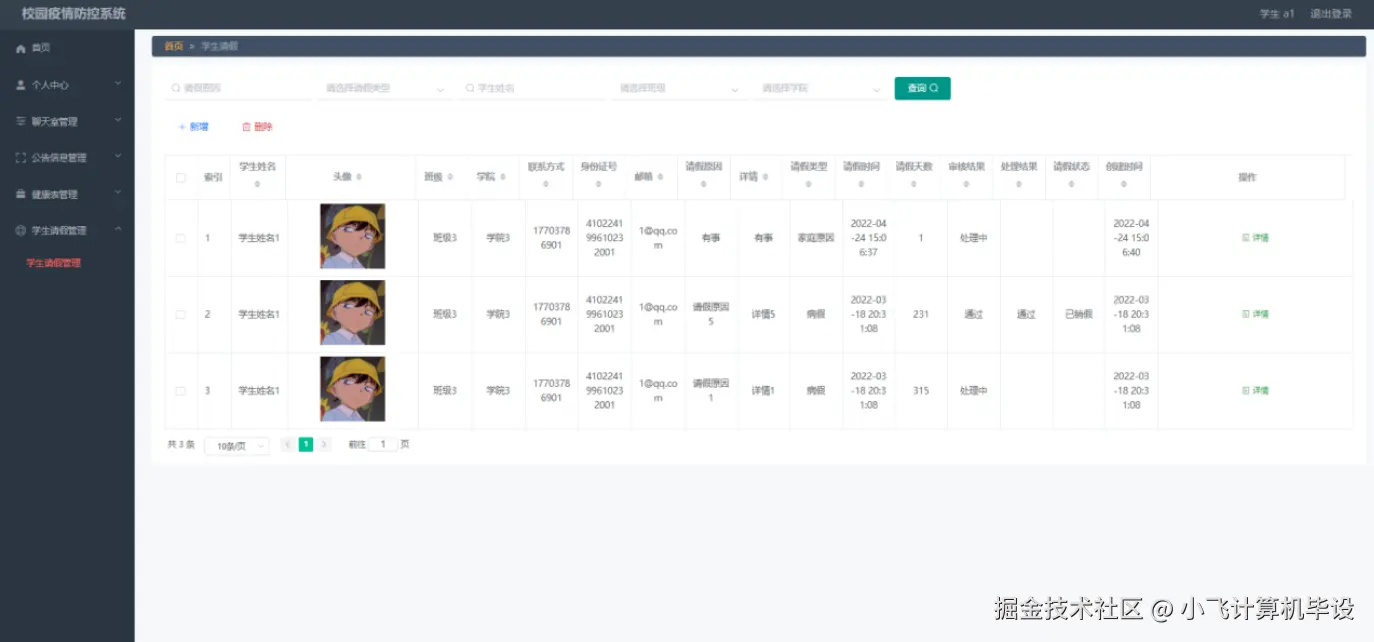The height and width of the screenshot is (642, 1374).
Task: Sort by the 创建时间 column
Action: tap(1124, 185)
